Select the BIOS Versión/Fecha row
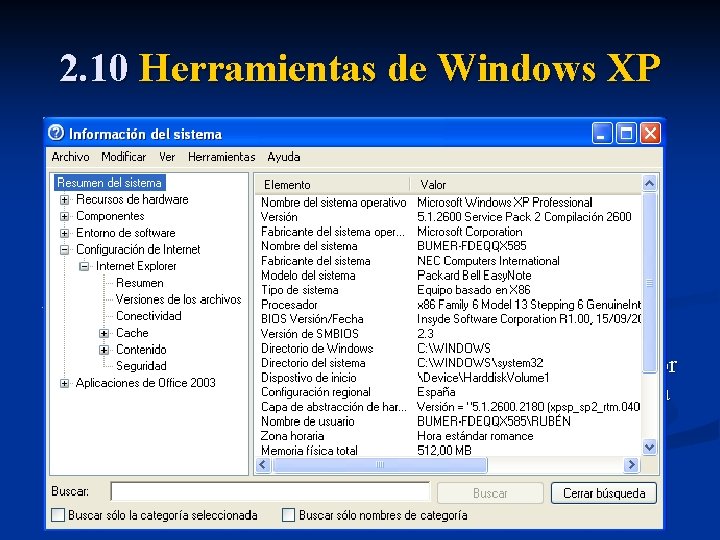Screen dimensions: 720x540 click(448, 319)
